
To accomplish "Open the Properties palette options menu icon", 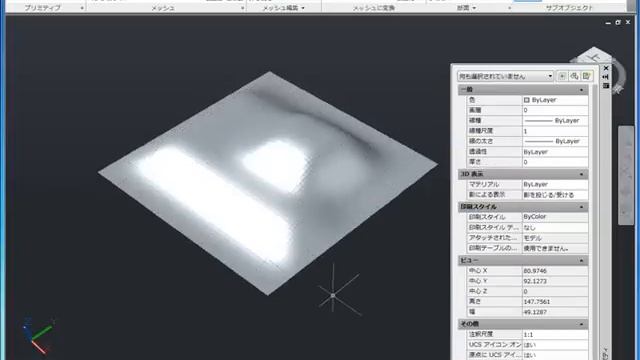I will 606,86.
